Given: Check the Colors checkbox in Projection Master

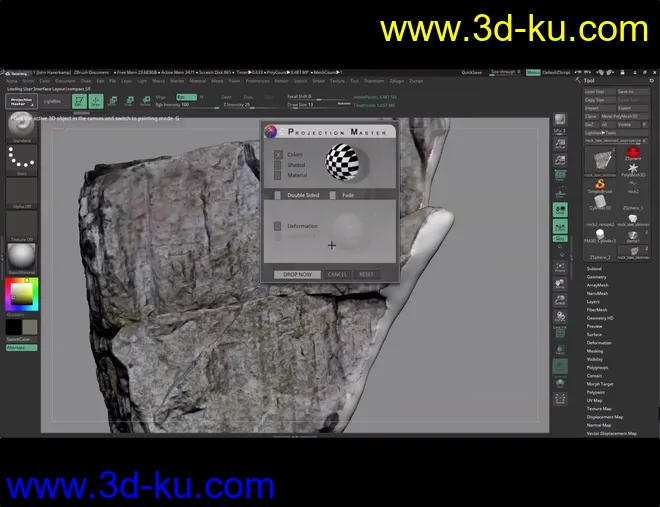Looking at the screenshot, I should pos(278,154).
